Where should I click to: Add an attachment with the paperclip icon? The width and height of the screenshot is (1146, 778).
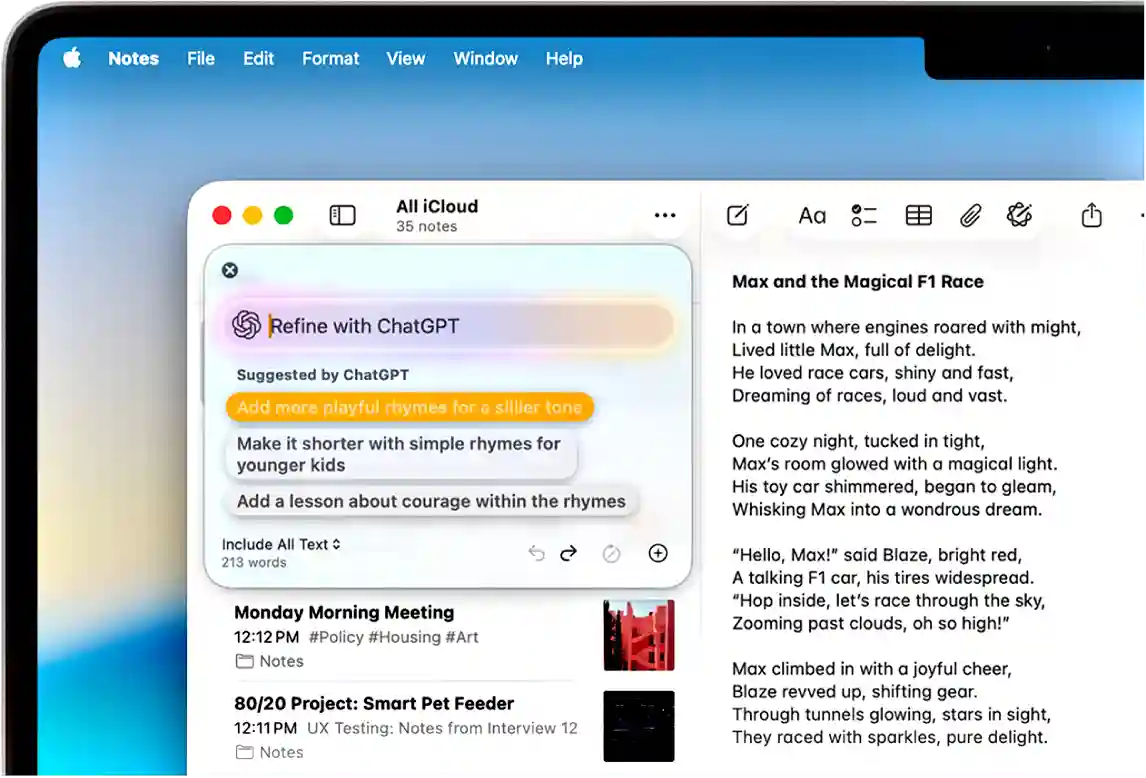970,216
